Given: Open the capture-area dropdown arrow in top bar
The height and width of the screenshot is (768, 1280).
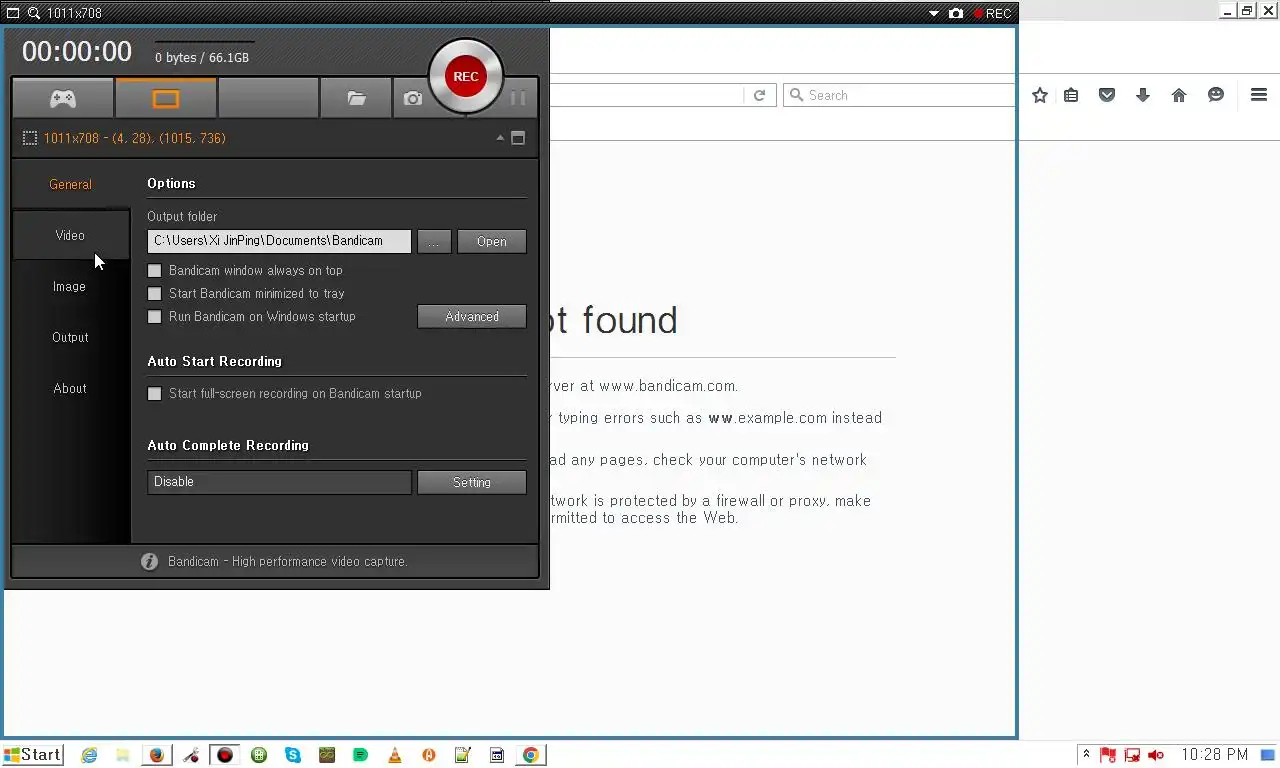Looking at the screenshot, I should (x=934, y=13).
